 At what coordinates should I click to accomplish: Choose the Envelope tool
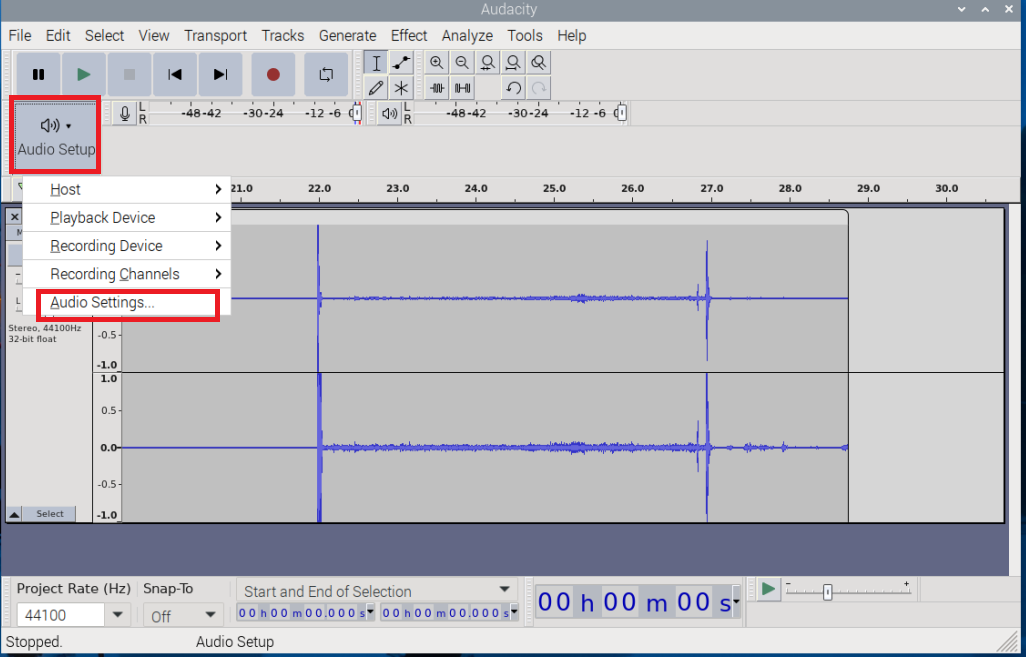click(x=401, y=63)
